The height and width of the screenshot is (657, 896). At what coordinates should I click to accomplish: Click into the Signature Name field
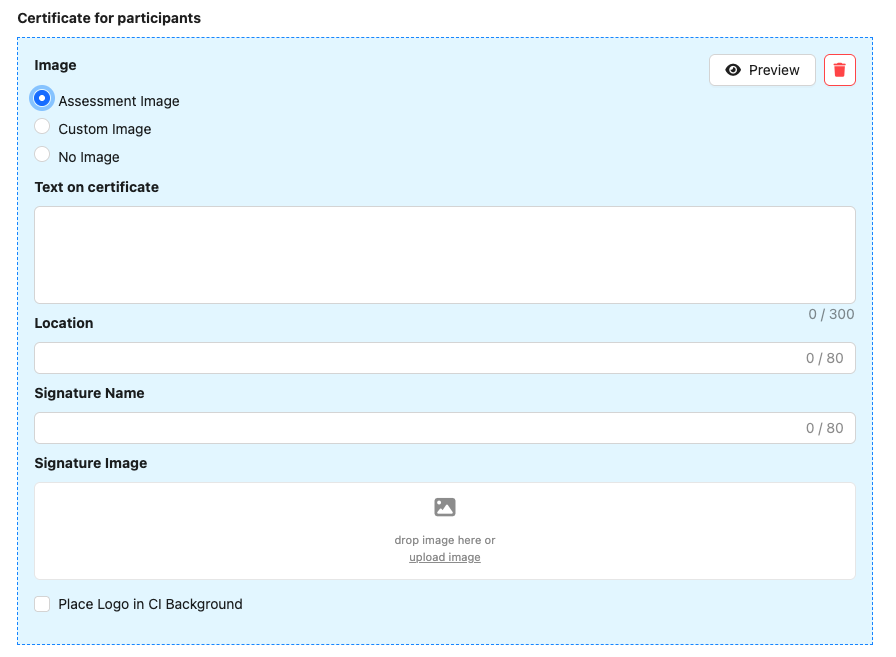(445, 428)
